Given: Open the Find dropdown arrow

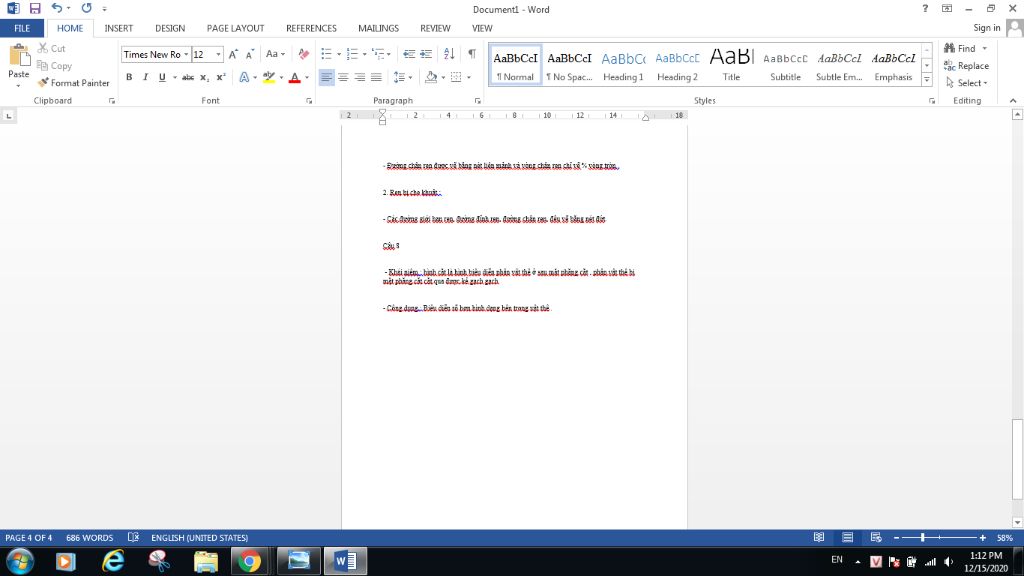Looking at the screenshot, I should point(985,48).
